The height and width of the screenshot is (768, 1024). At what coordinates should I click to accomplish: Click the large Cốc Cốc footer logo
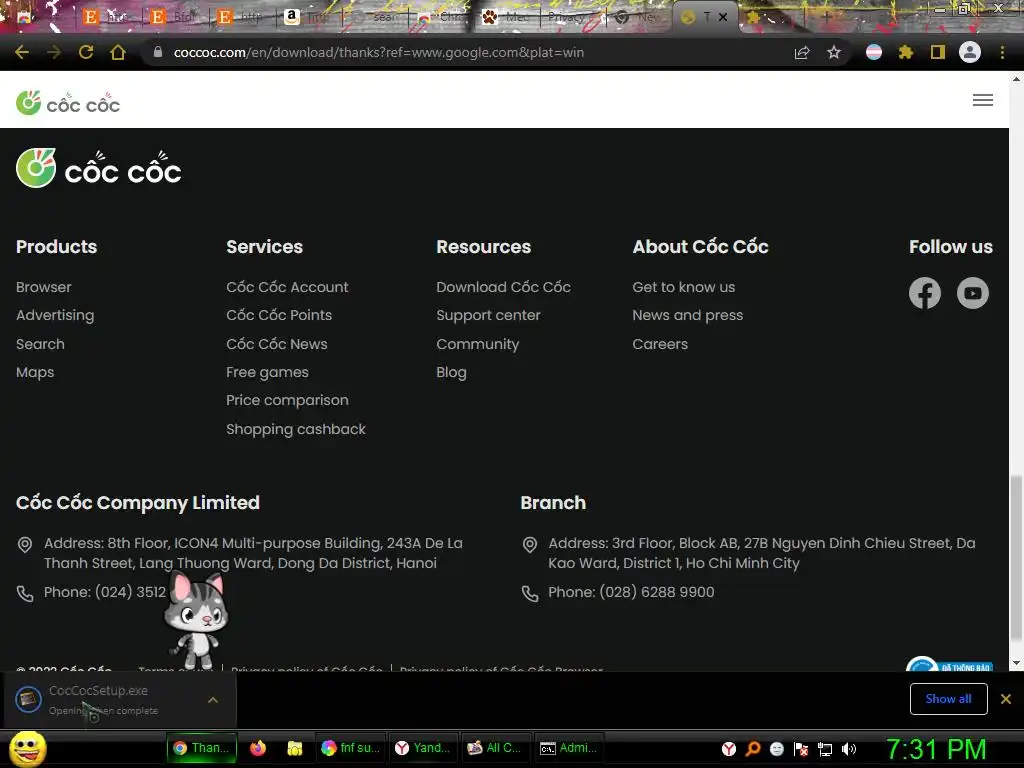click(99, 168)
